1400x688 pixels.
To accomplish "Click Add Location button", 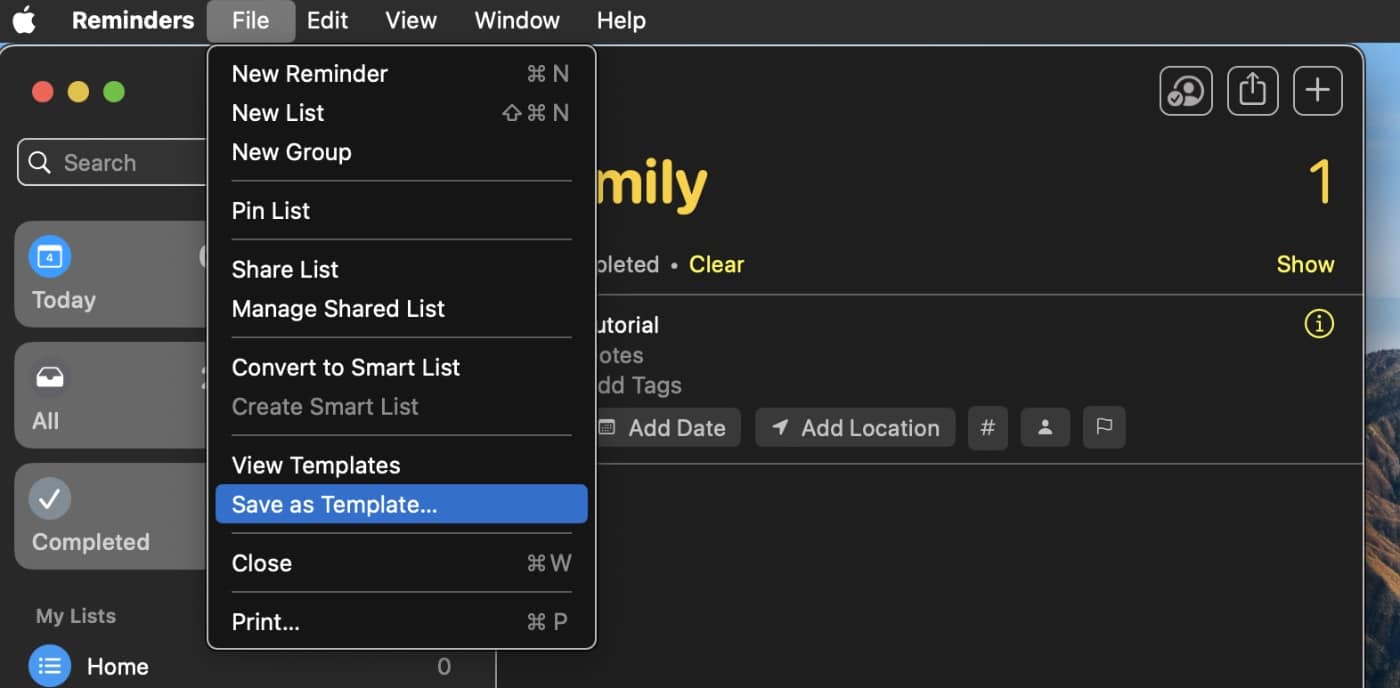I will click(x=855, y=428).
